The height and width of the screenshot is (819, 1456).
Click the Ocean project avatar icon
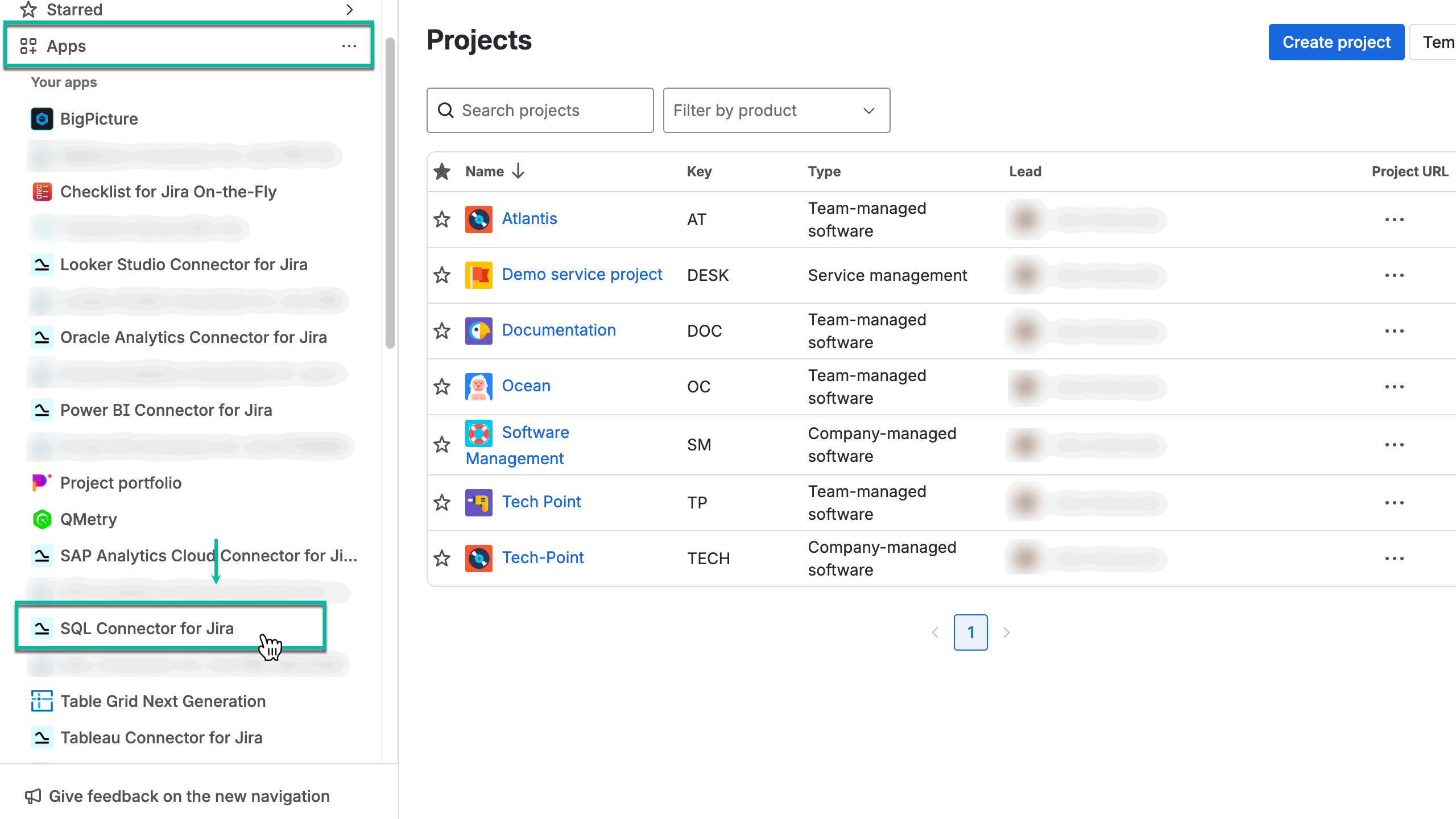click(478, 386)
